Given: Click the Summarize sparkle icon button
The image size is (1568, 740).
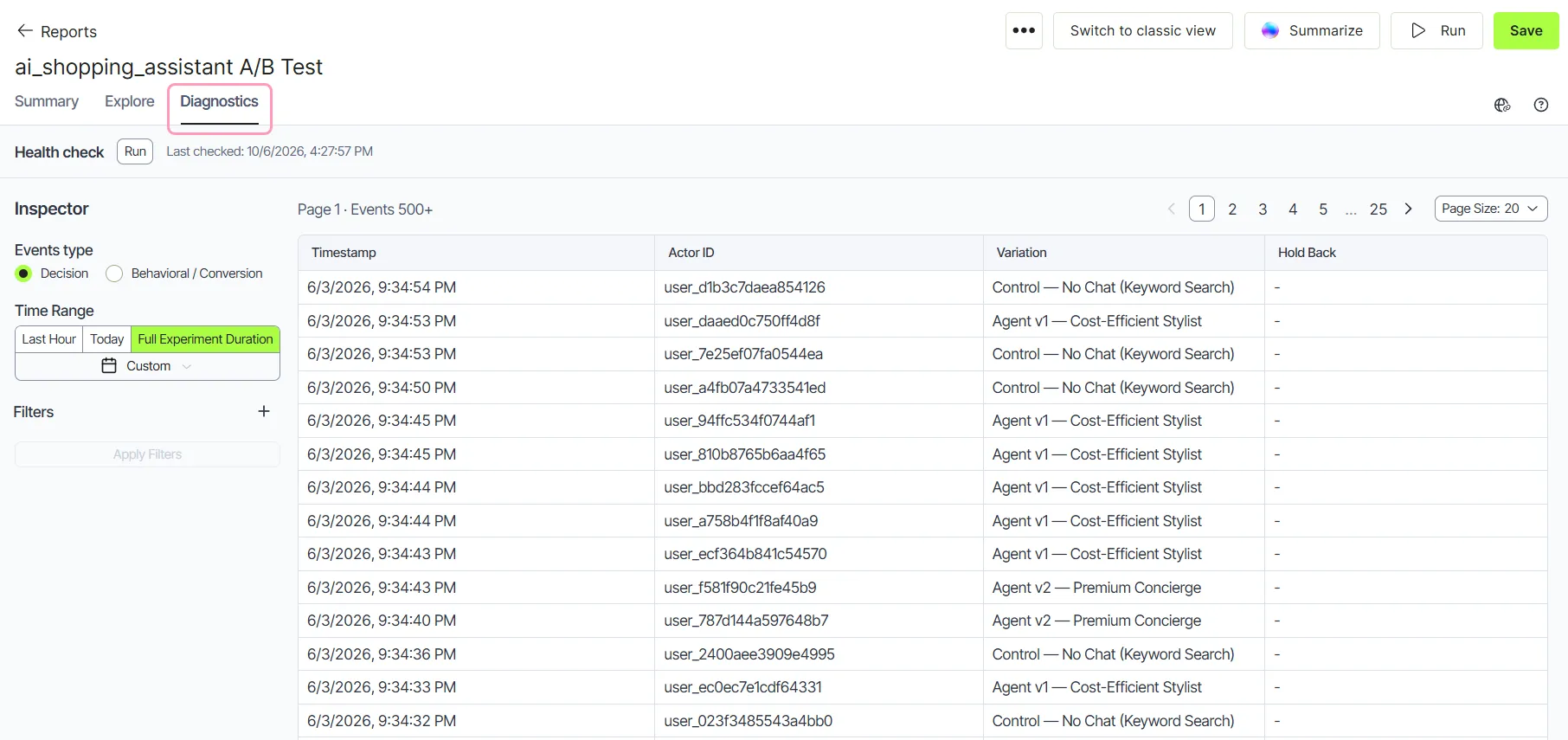Looking at the screenshot, I should (x=1312, y=30).
